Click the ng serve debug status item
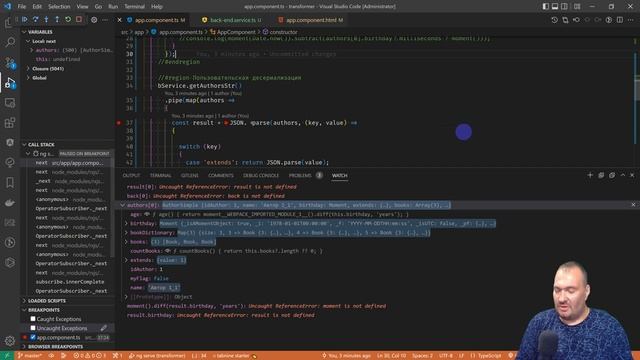Screen dimensions: 640x360 pos(157,356)
